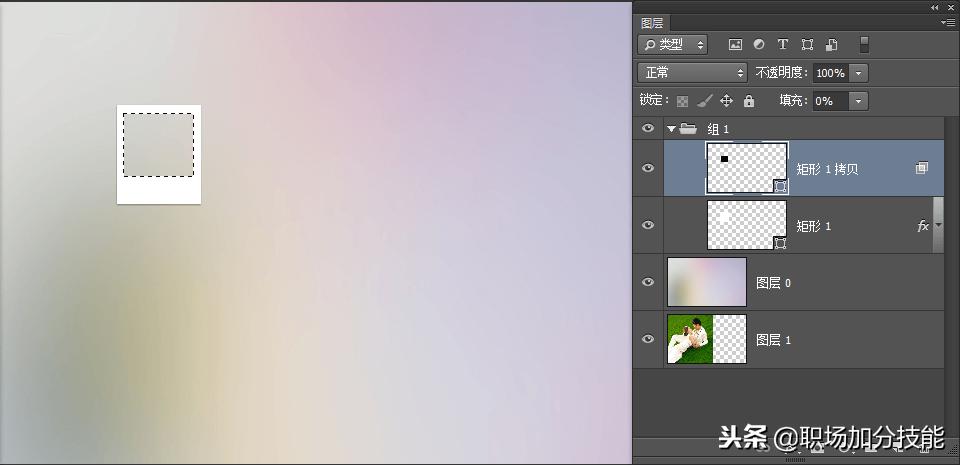Click the icon right of 矩形 1 拷贝
Viewport: 960px width, 465px height.
pyautogui.click(x=921, y=168)
